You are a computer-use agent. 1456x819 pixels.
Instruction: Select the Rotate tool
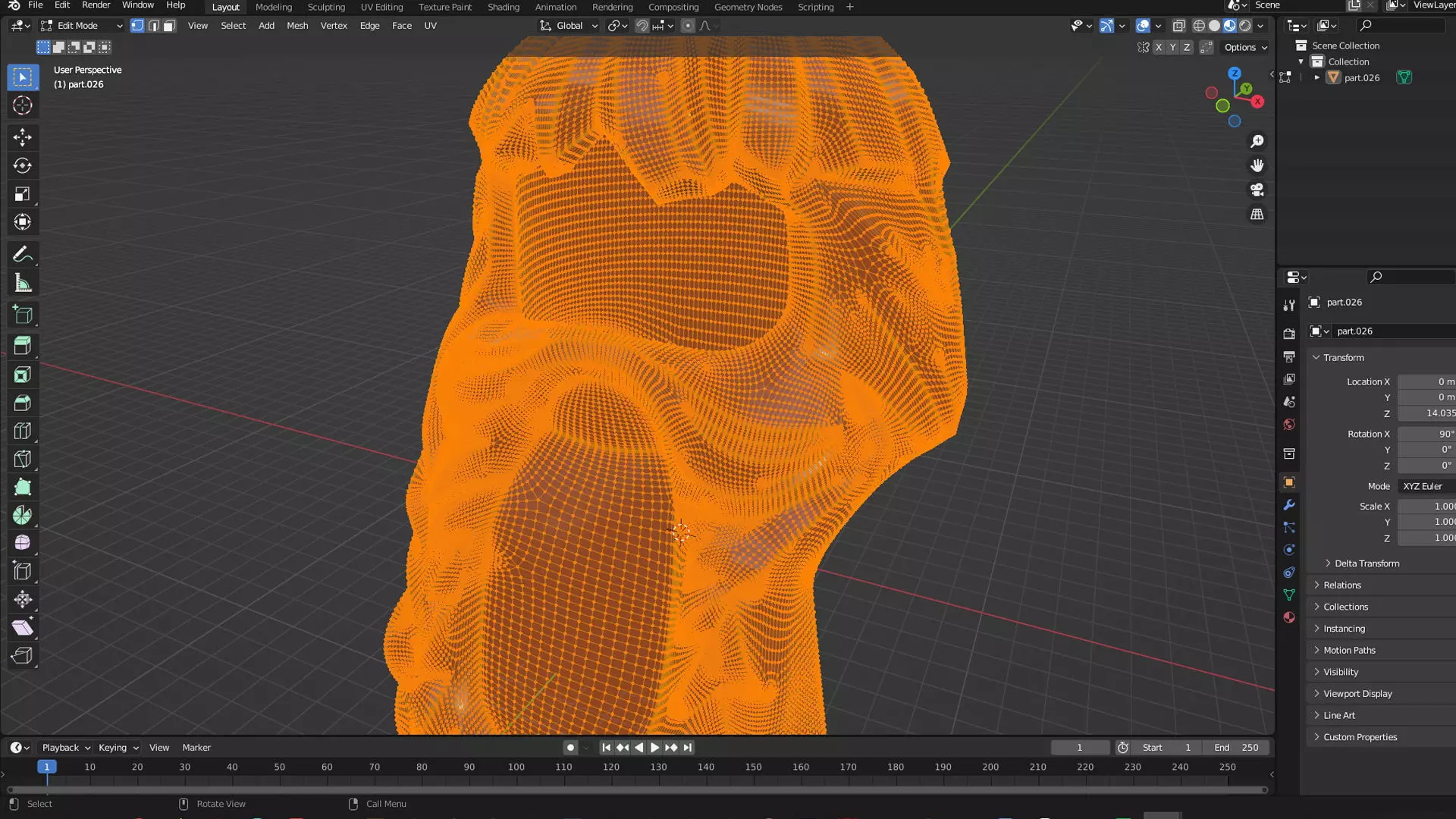click(22, 165)
